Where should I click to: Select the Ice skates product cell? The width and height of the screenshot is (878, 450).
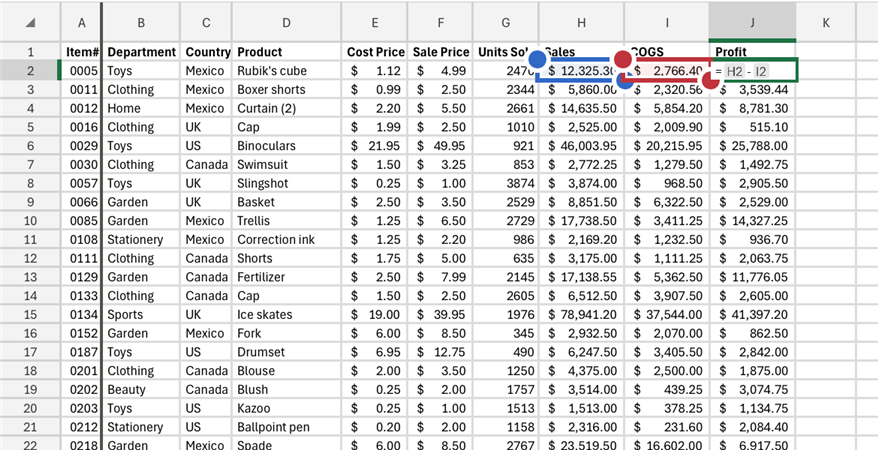[x=286, y=315]
